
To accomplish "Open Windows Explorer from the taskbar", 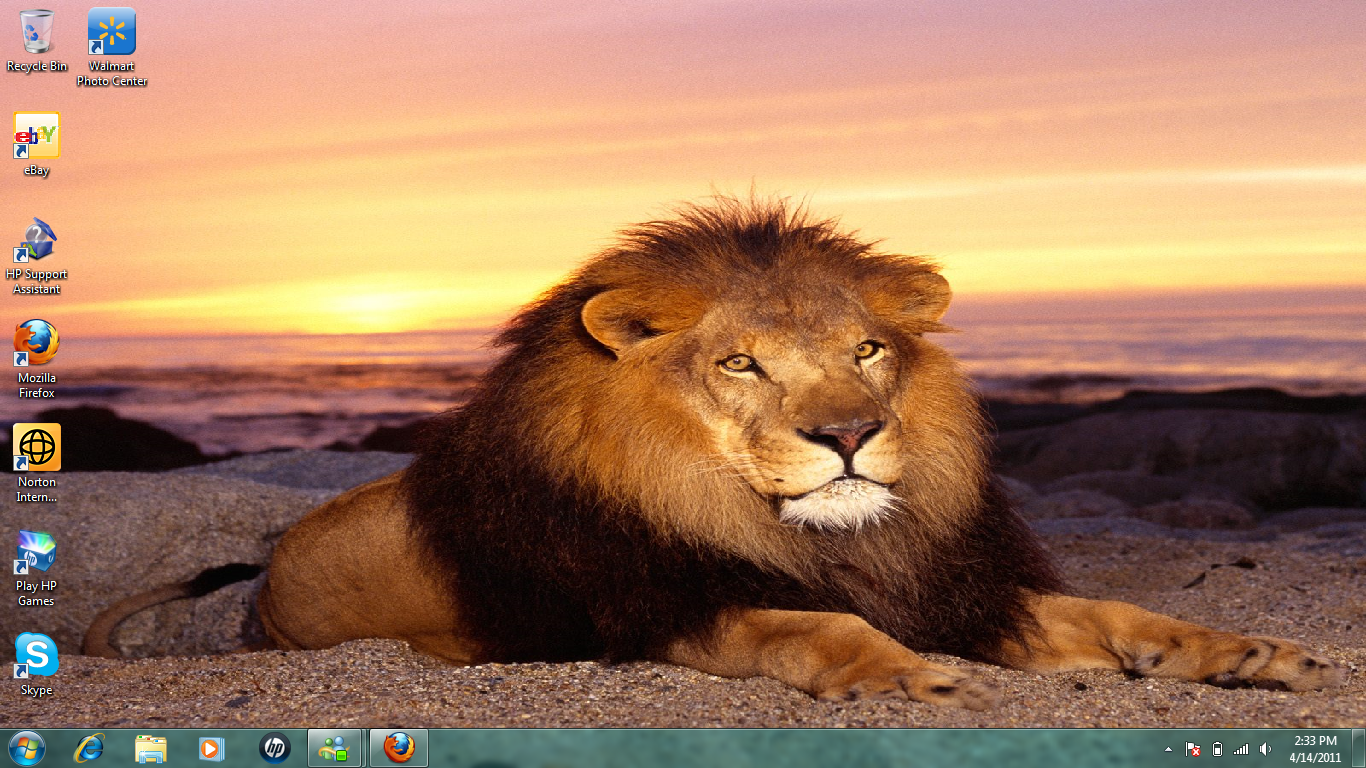I will pyautogui.click(x=151, y=748).
